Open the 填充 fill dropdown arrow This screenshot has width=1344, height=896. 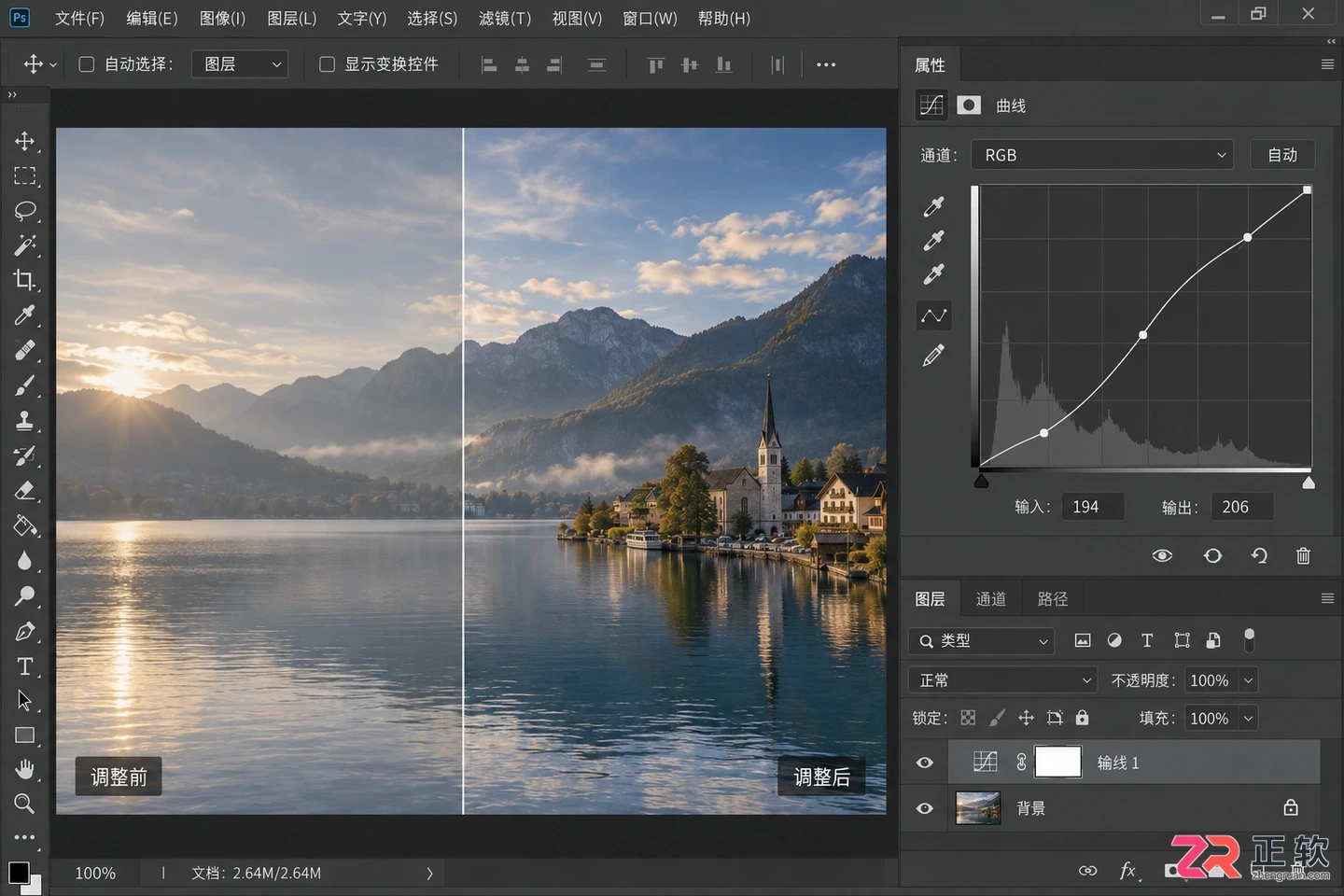click(1248, 719)
